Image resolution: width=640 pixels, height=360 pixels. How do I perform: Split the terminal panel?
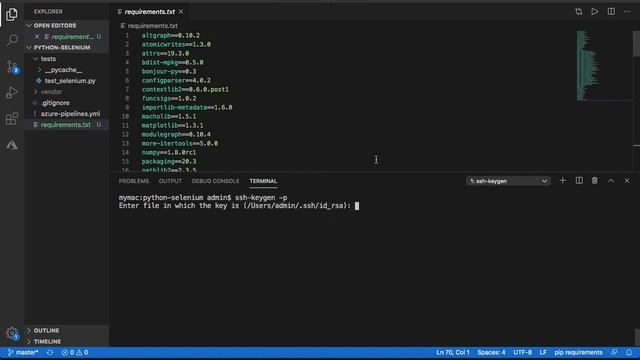coord(579,180)
